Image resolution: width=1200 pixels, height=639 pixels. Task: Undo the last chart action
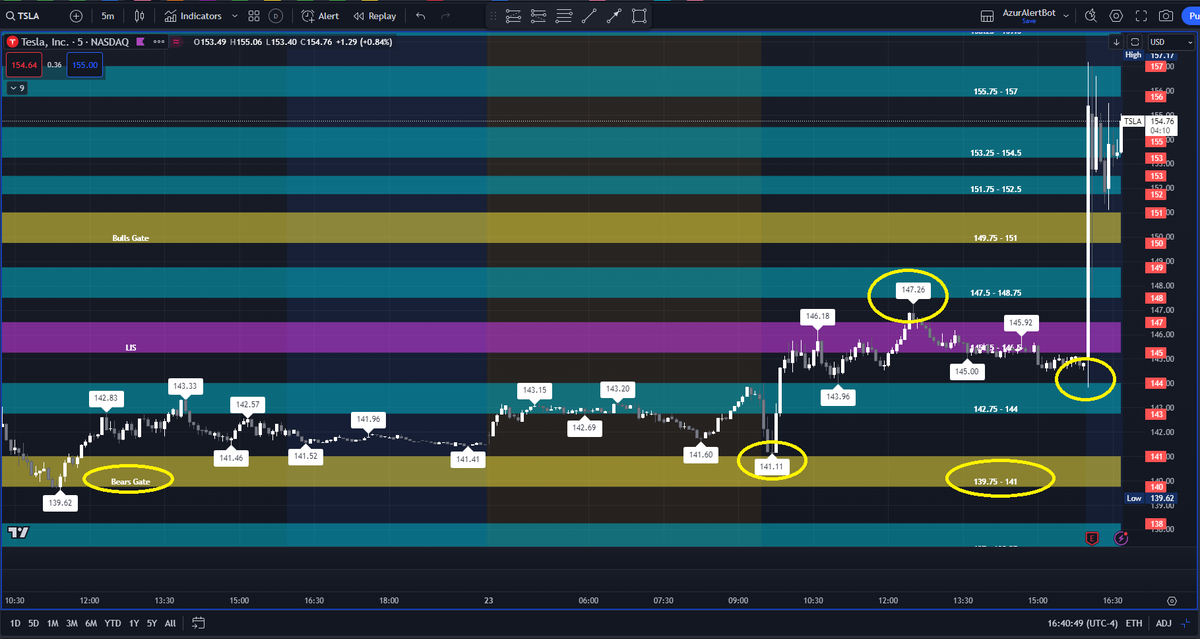(x=420, y=16)
